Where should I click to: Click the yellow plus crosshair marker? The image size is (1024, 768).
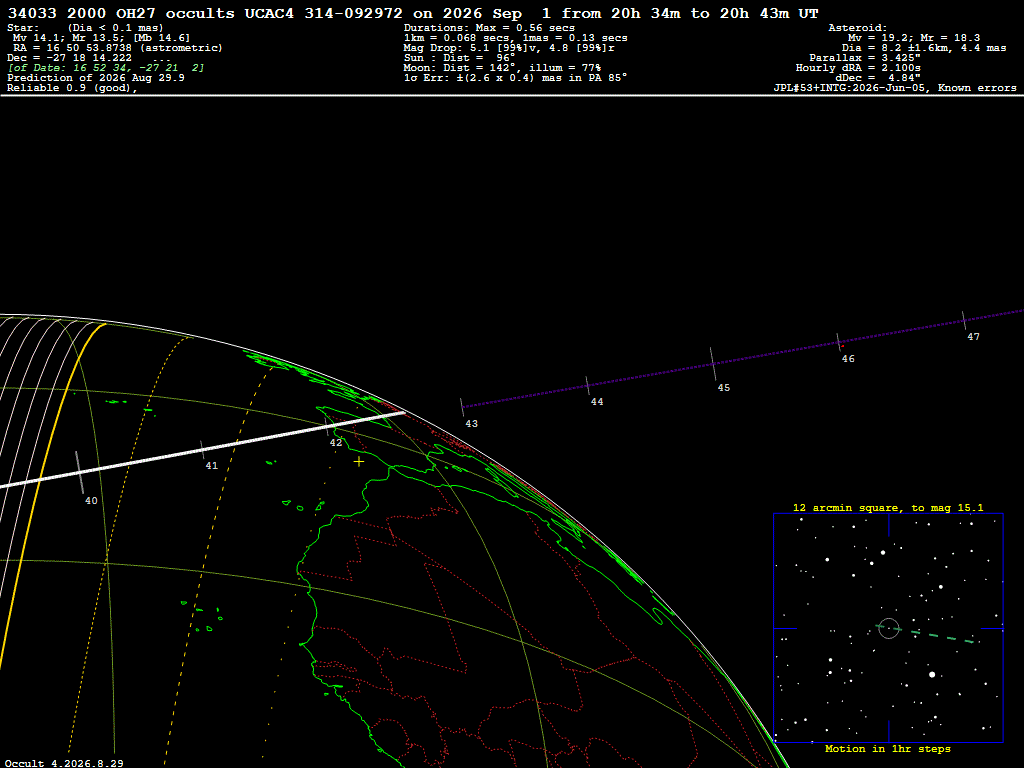coord(359,462)
